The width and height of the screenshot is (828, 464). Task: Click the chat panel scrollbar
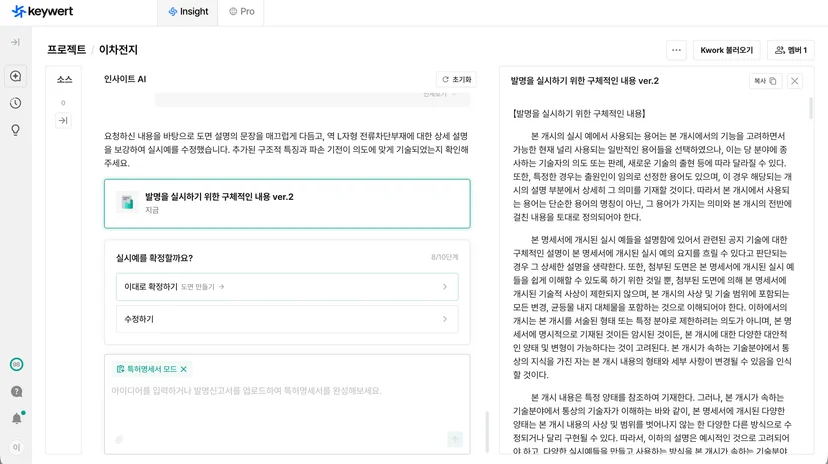(x=486, y=432)
